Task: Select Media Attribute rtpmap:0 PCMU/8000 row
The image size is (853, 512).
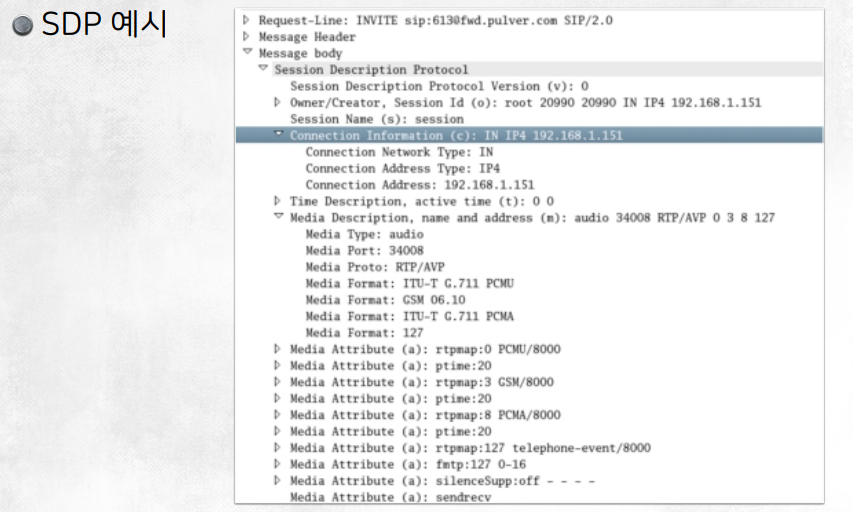Action: pyautogui.click(x=425, y=349)
